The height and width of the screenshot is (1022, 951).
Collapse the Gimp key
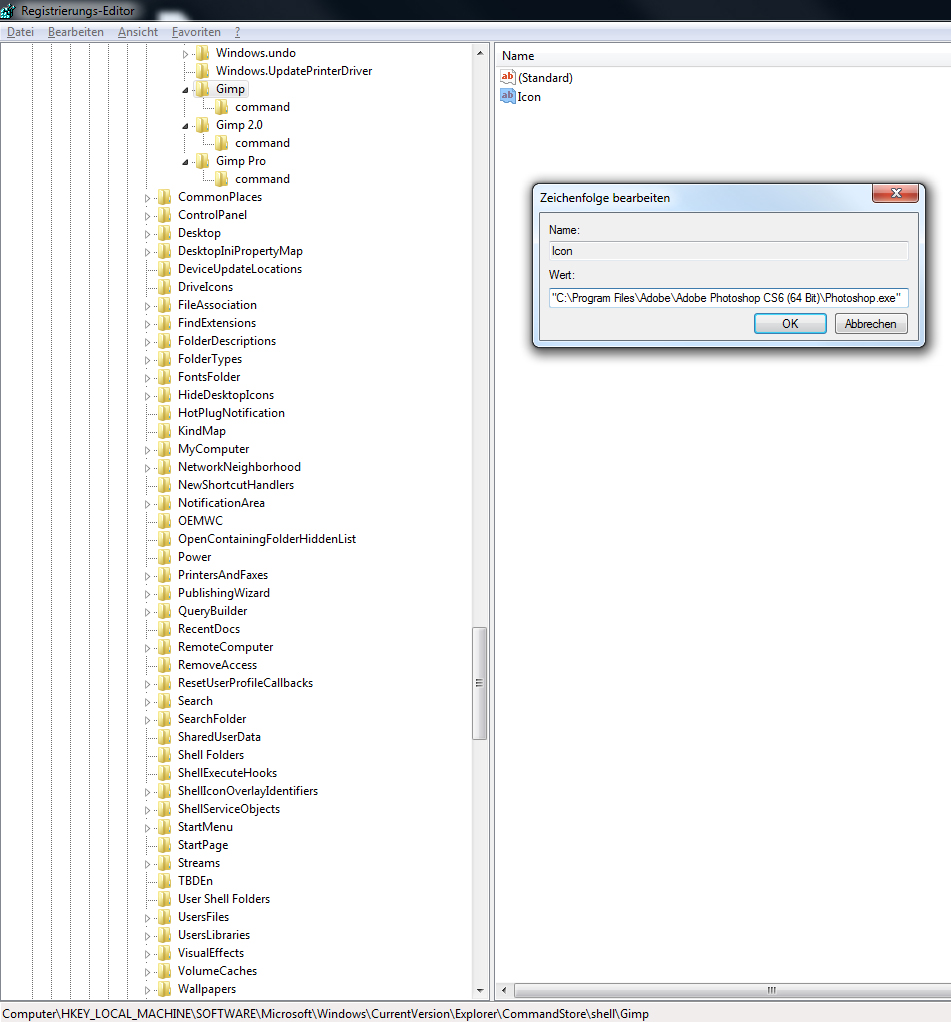[185, 90]
